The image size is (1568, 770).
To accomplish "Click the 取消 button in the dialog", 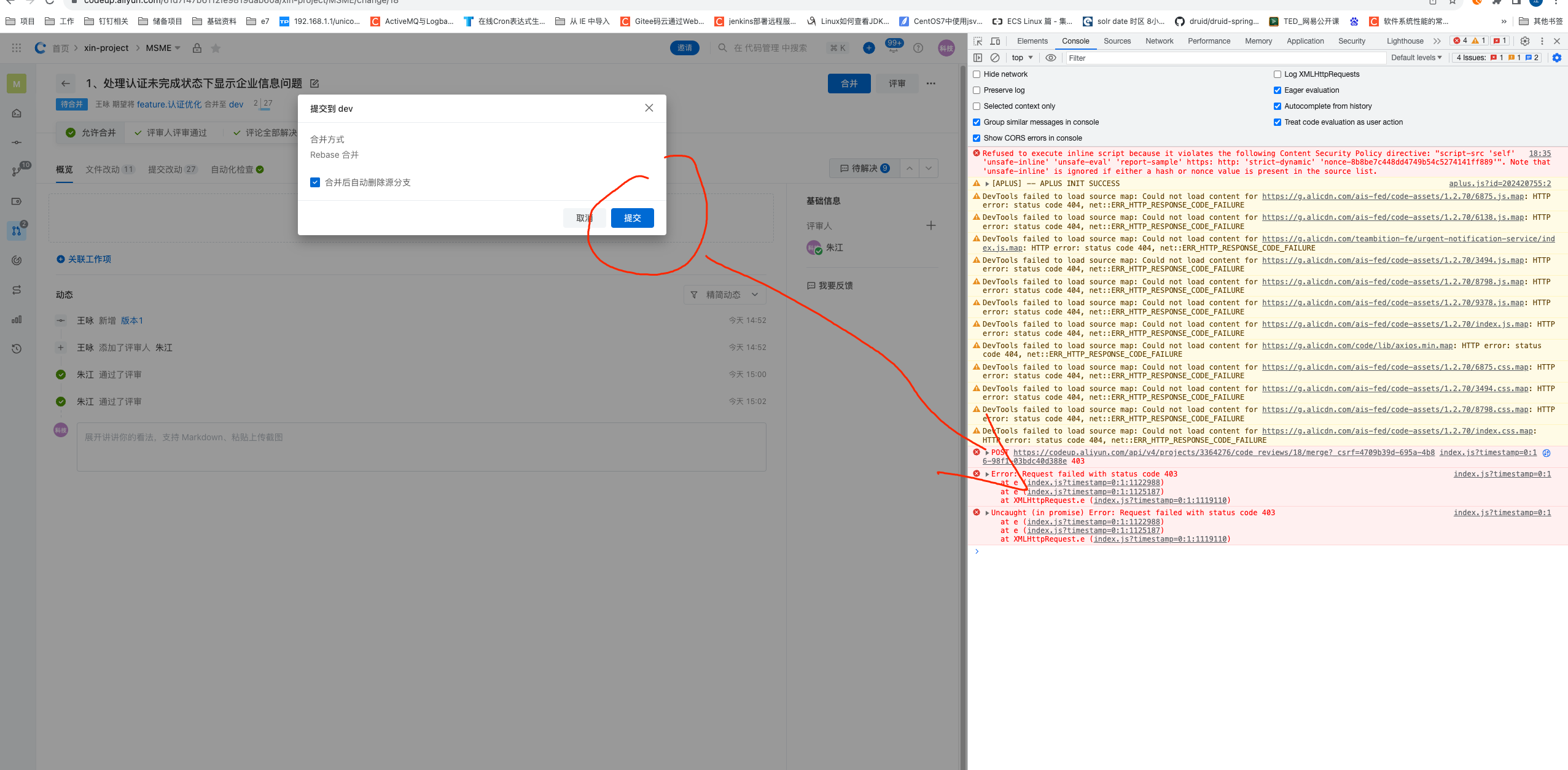I will tap(584, 218).
